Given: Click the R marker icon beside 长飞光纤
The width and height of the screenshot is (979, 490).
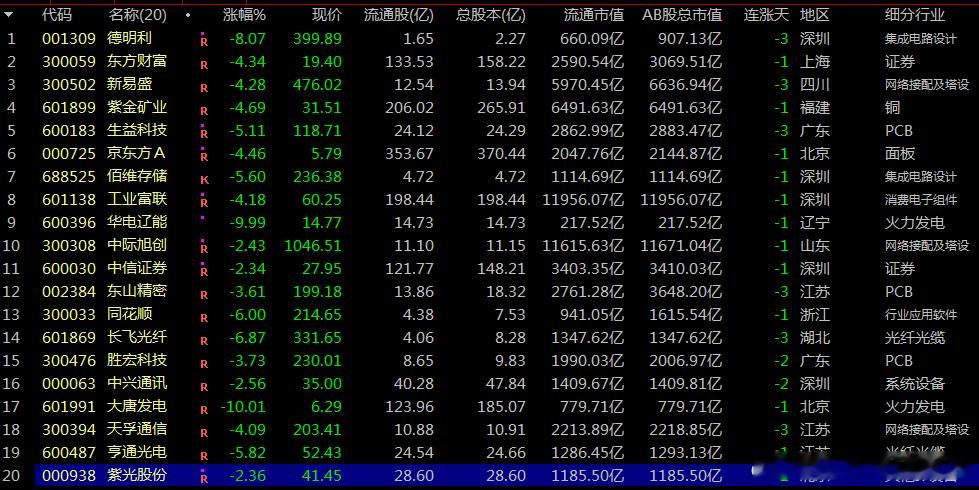Looking at the screenshot, I should coord(204,341).
